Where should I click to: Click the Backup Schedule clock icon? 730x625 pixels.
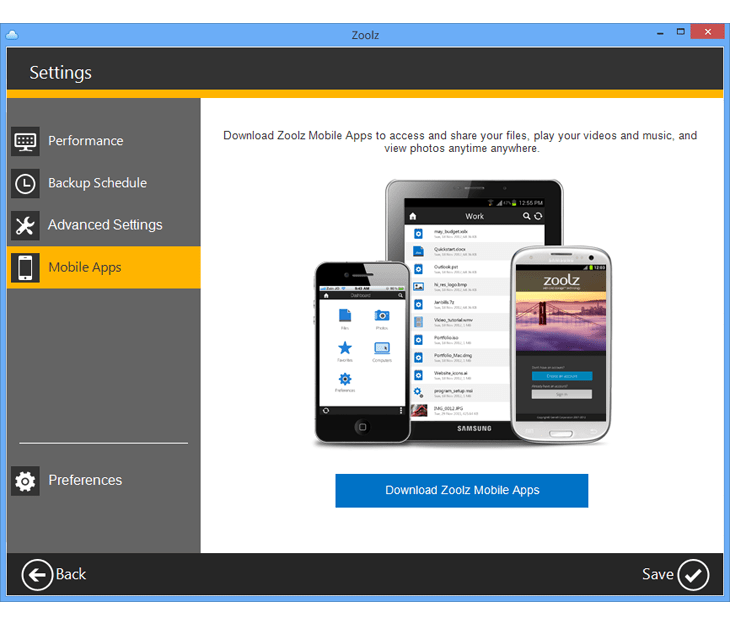(25, 183)
